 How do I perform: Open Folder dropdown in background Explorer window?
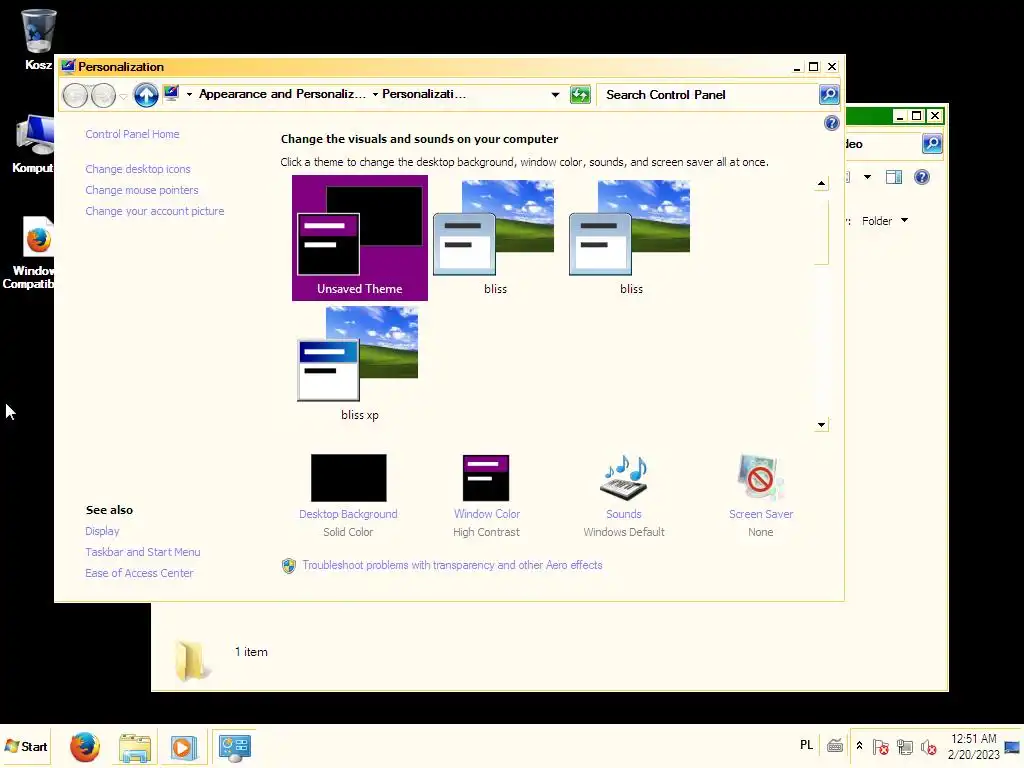pyautogui.click(x=885, y=221)
